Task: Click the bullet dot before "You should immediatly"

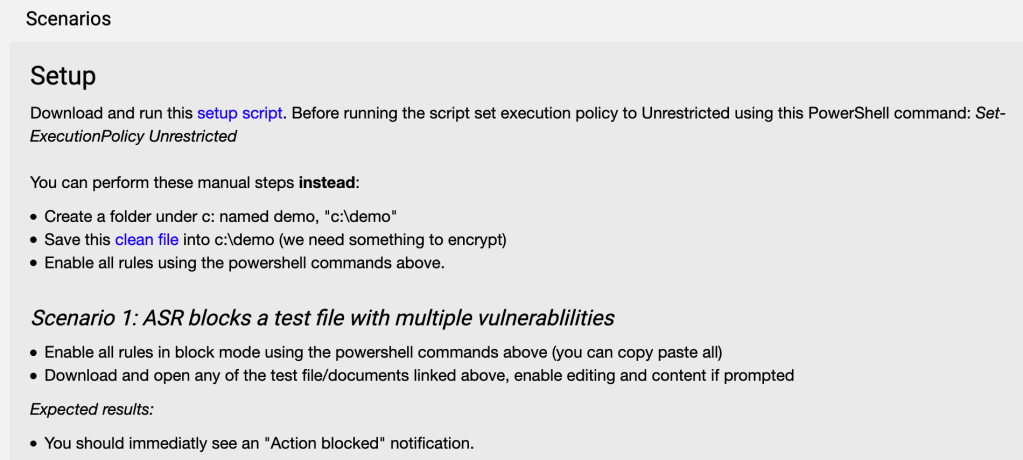Action: pos(34,442)
